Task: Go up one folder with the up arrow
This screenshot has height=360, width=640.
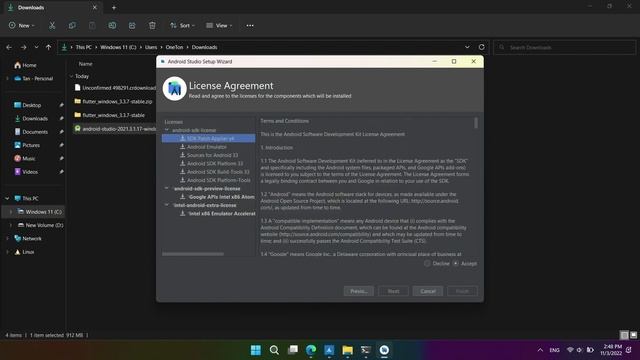Action: coord(49,47)
